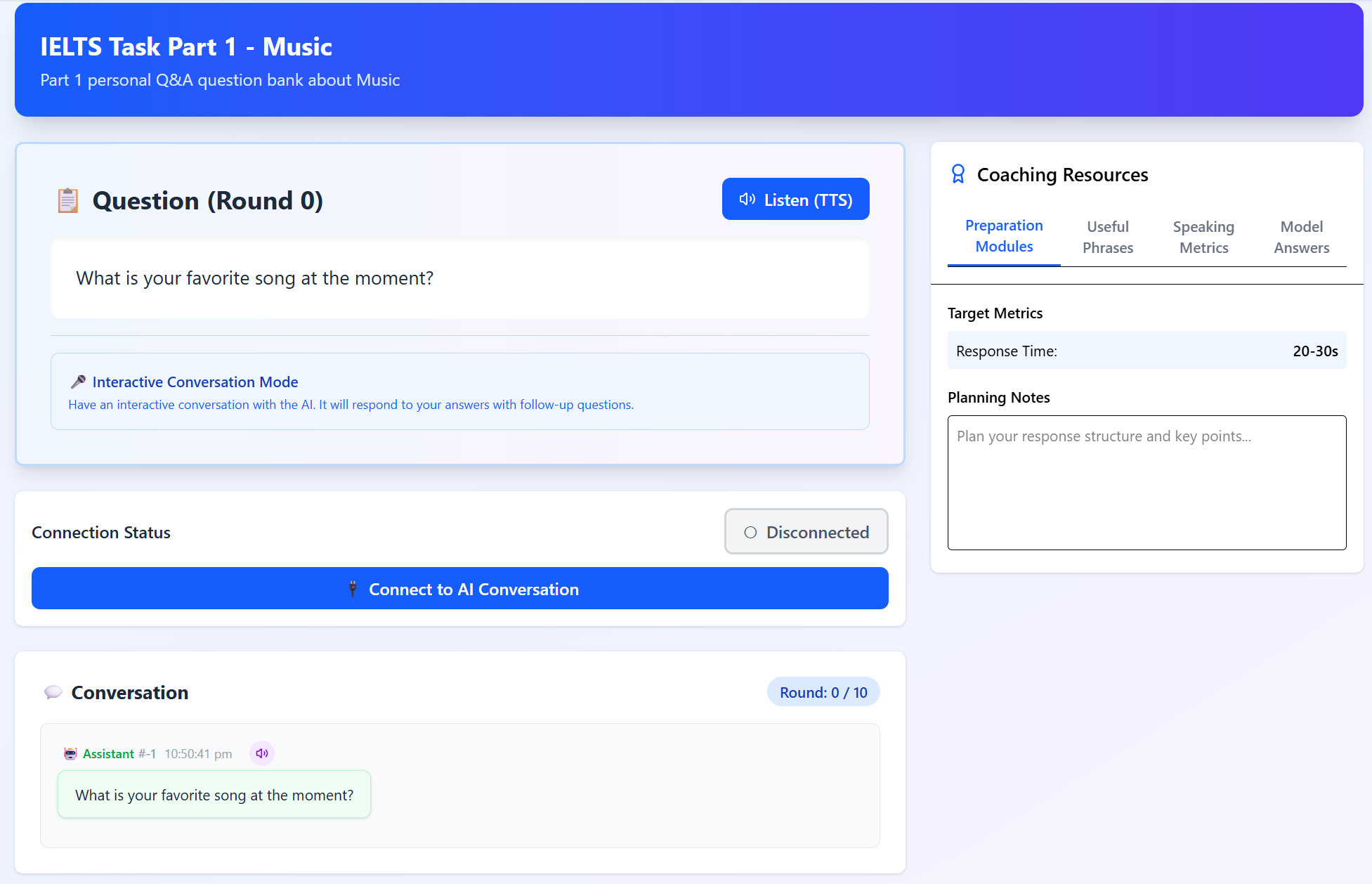
Task: Click the Round: 0 / 10 progress badge
Action: click(x=823, y=691)
